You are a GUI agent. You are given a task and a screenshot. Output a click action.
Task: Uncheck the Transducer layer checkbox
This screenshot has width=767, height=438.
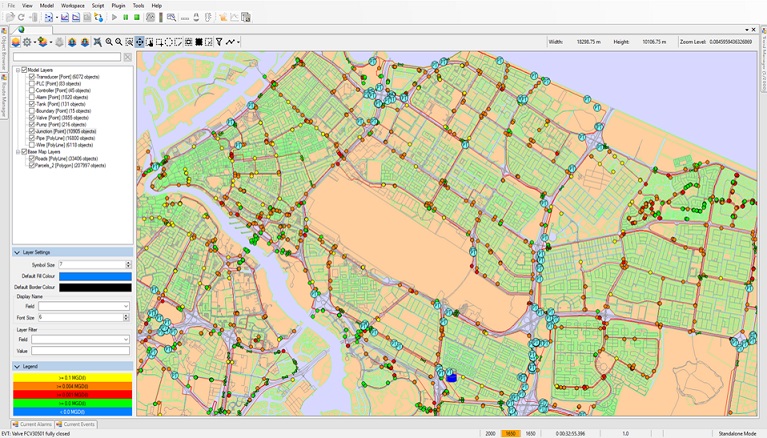click(31, 76)
